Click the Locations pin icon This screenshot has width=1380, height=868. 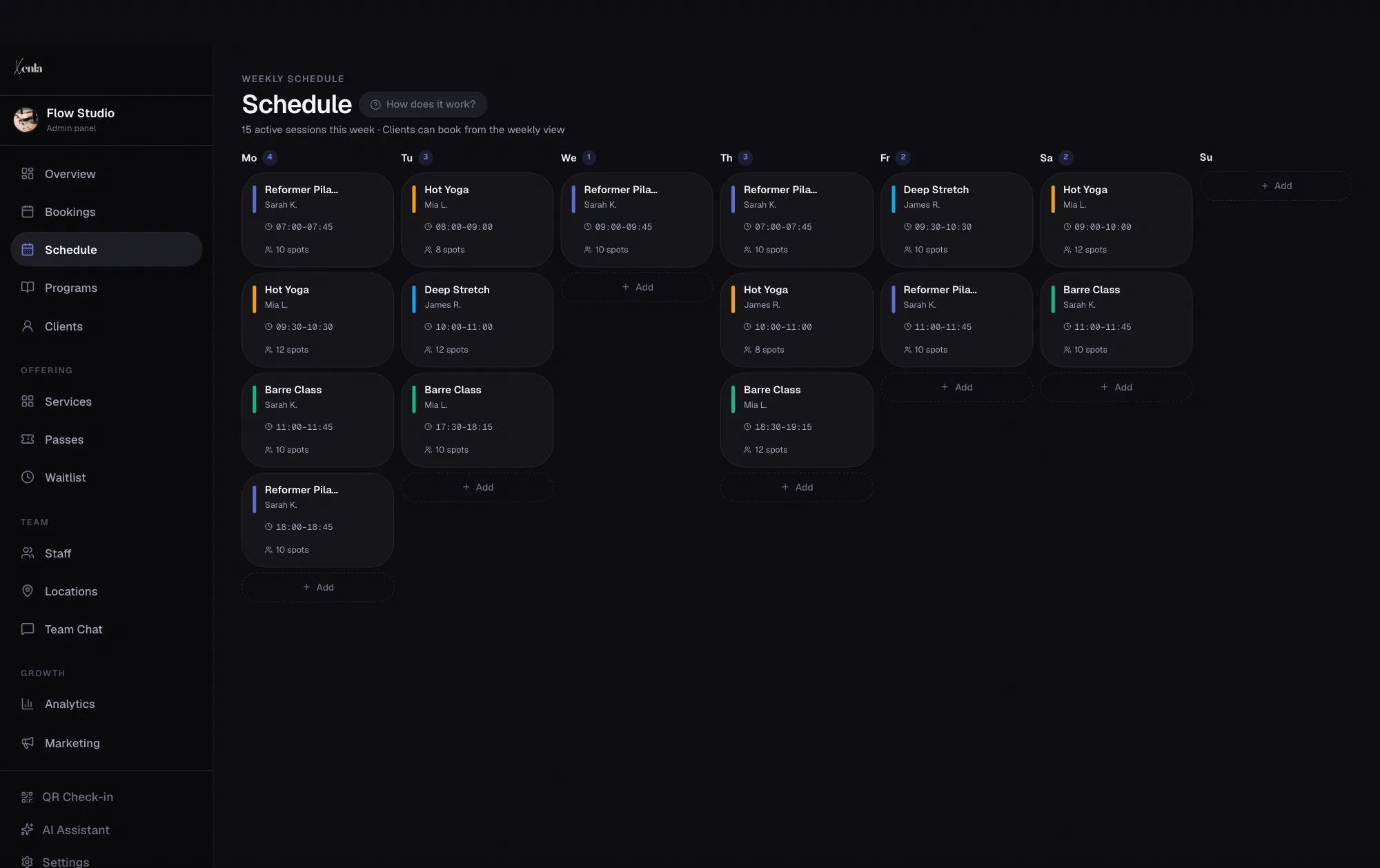(28, 591)
